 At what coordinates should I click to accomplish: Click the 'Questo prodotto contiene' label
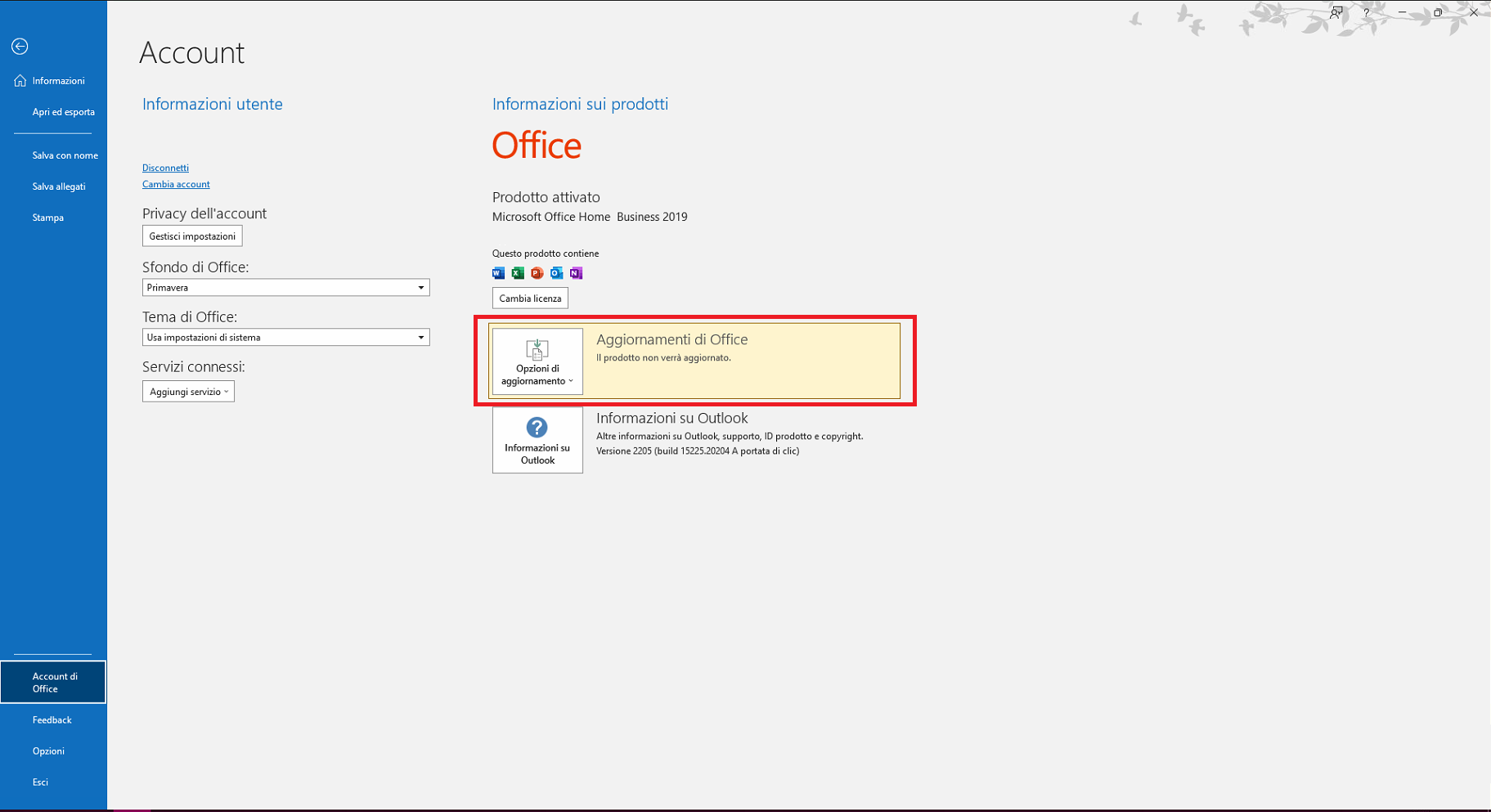pos(546,253)
